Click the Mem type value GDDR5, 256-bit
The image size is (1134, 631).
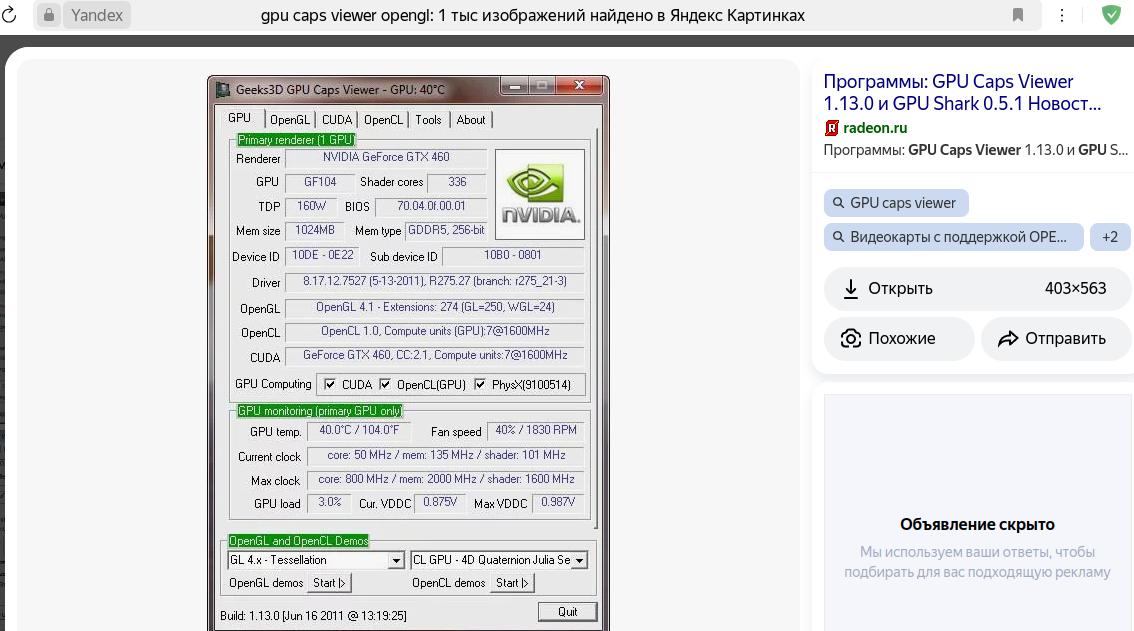(x=446, y=231)
